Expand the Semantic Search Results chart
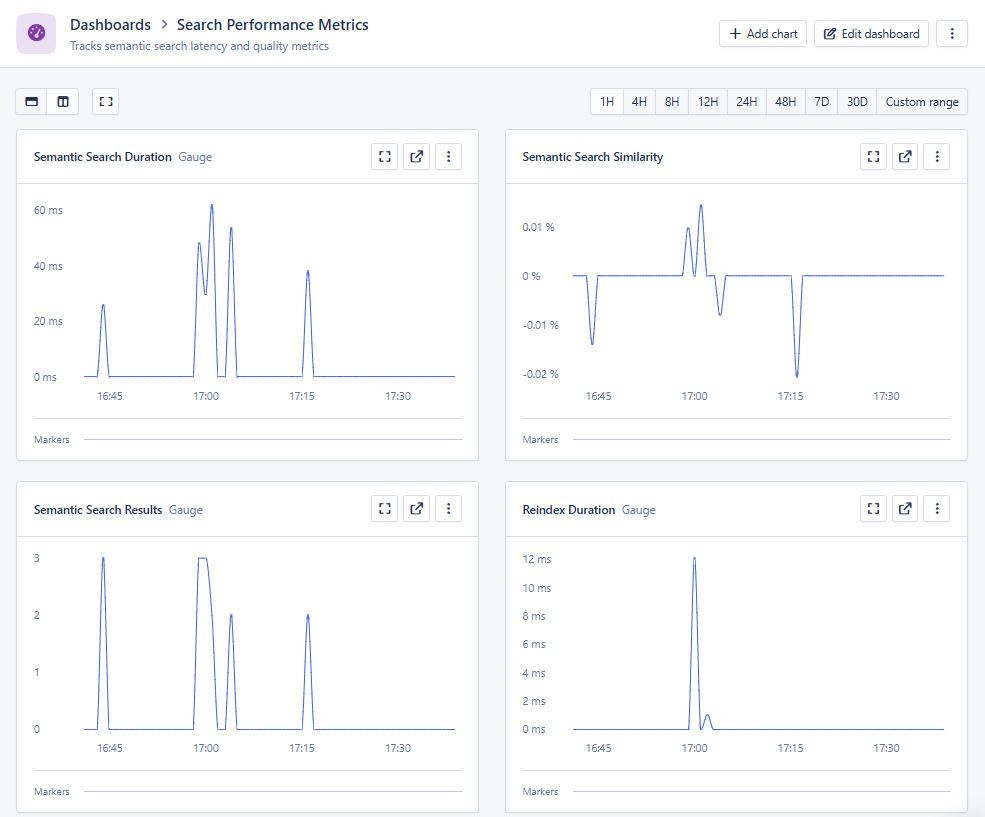 point(384,508)
